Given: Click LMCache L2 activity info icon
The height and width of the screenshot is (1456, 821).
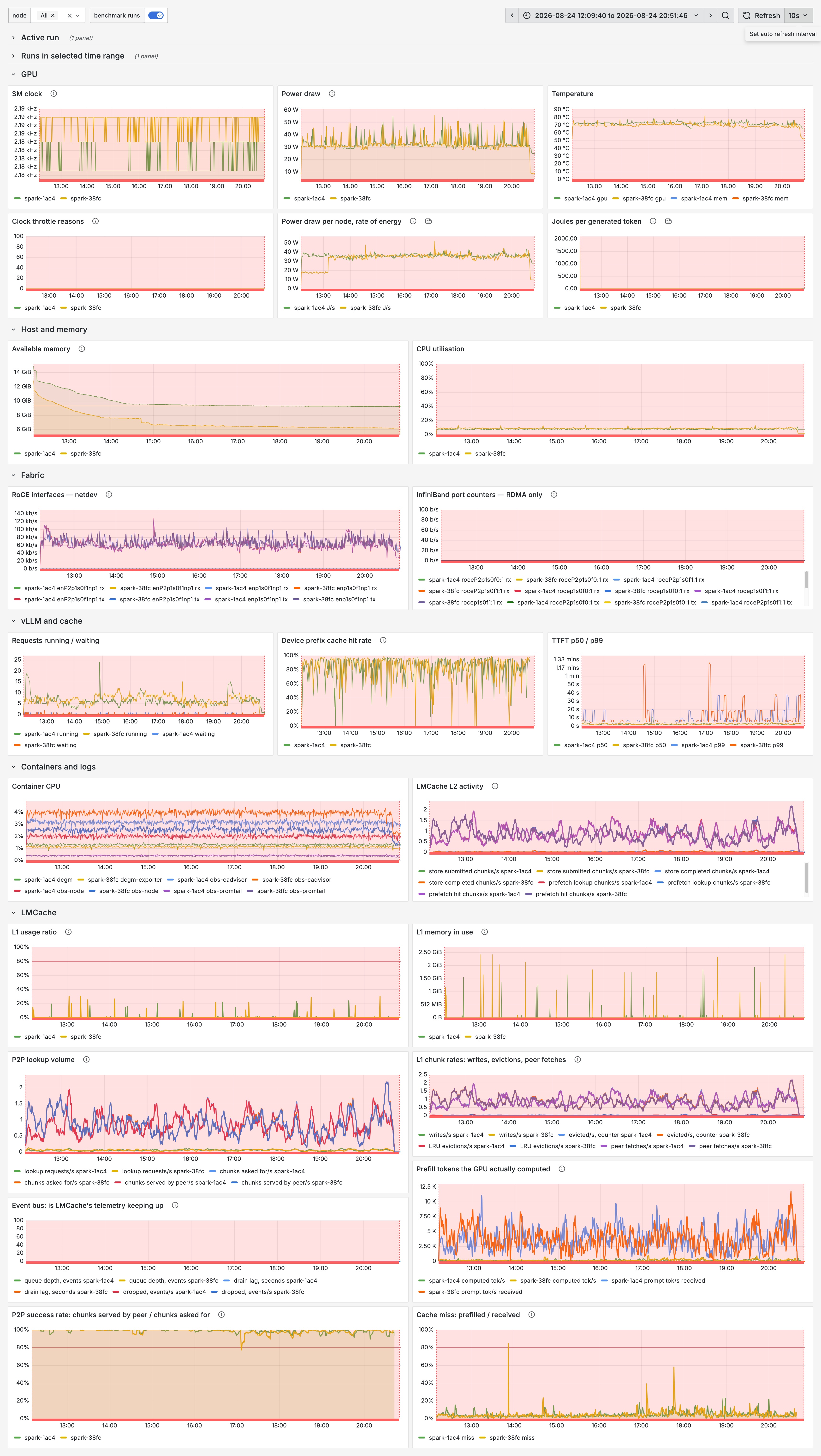Looking at the screenshot, I should point(495,787).
